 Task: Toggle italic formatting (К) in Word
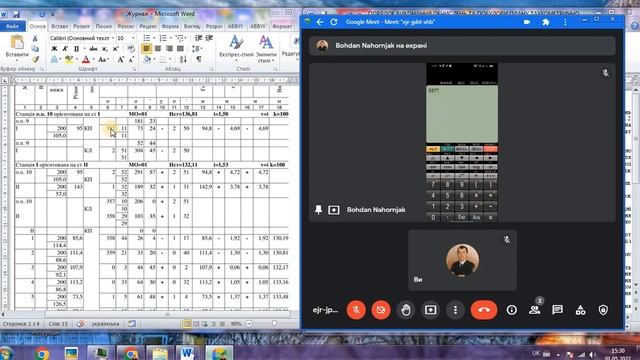click(x=65, y=49)
